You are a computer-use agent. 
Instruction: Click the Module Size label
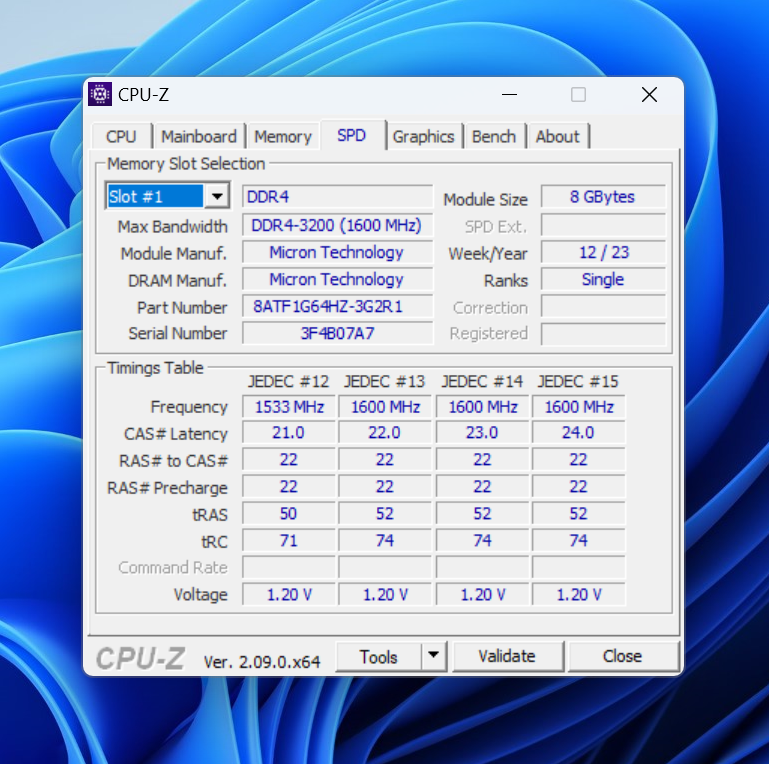pos(486,200)
